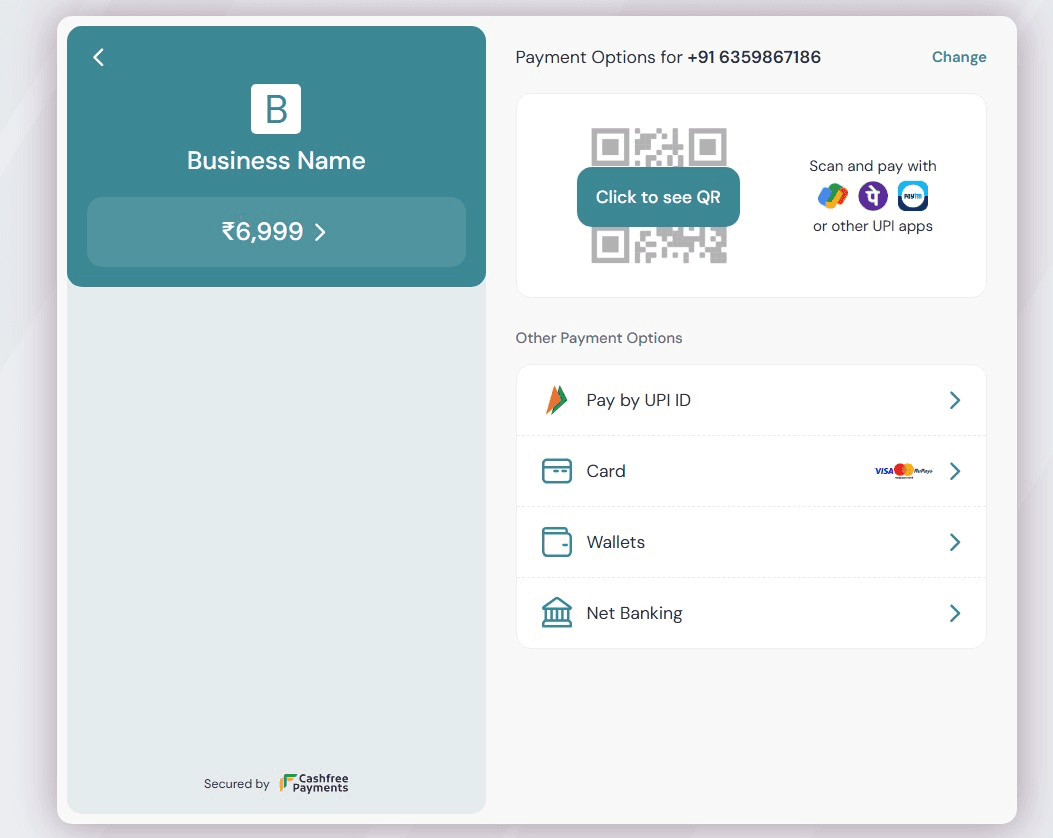Click the Cashfree Payments logo
This screenshot has height=838, width=1053.
click(x=314, y=783)
